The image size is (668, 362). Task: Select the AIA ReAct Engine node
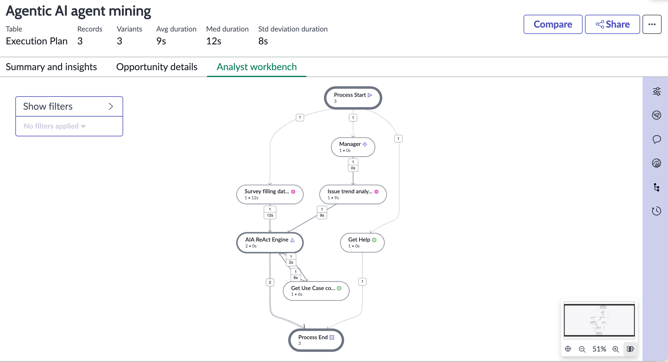coord(270,242)
